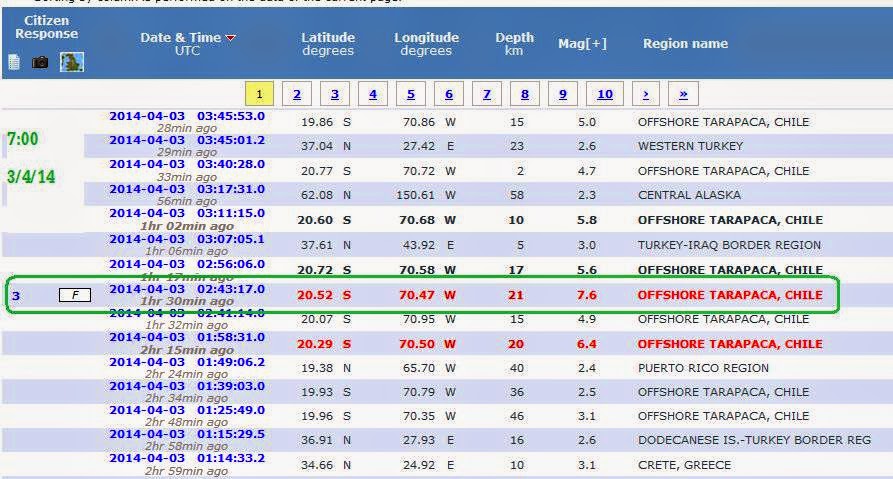This screenshot has width=893, height=479.
Task: Click the next page single arrow button
Action: point(646,94)
